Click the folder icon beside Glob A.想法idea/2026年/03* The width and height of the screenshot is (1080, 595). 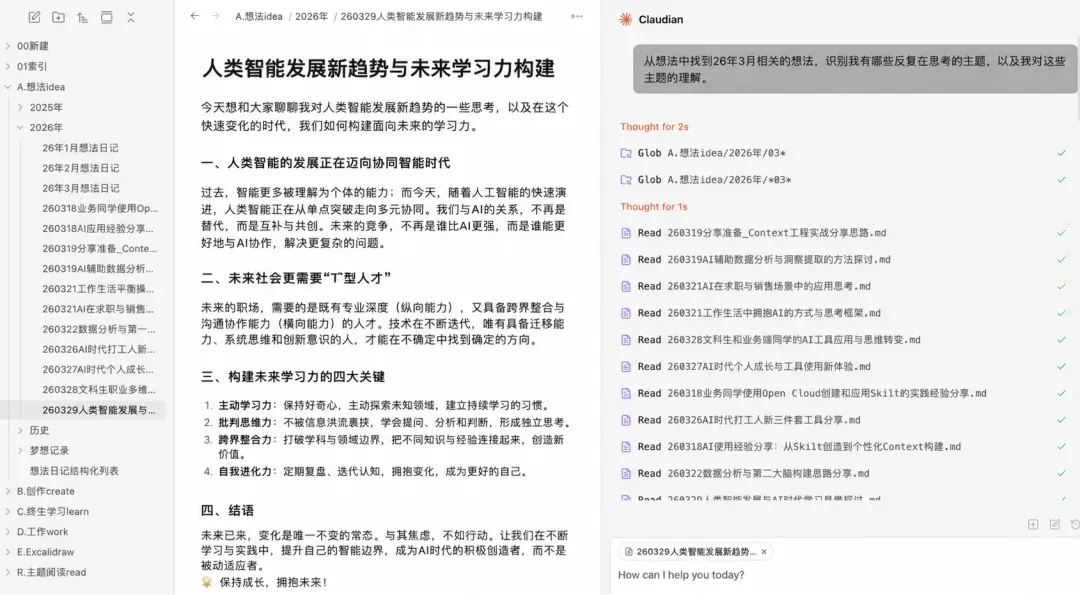(x=626, y=153)
